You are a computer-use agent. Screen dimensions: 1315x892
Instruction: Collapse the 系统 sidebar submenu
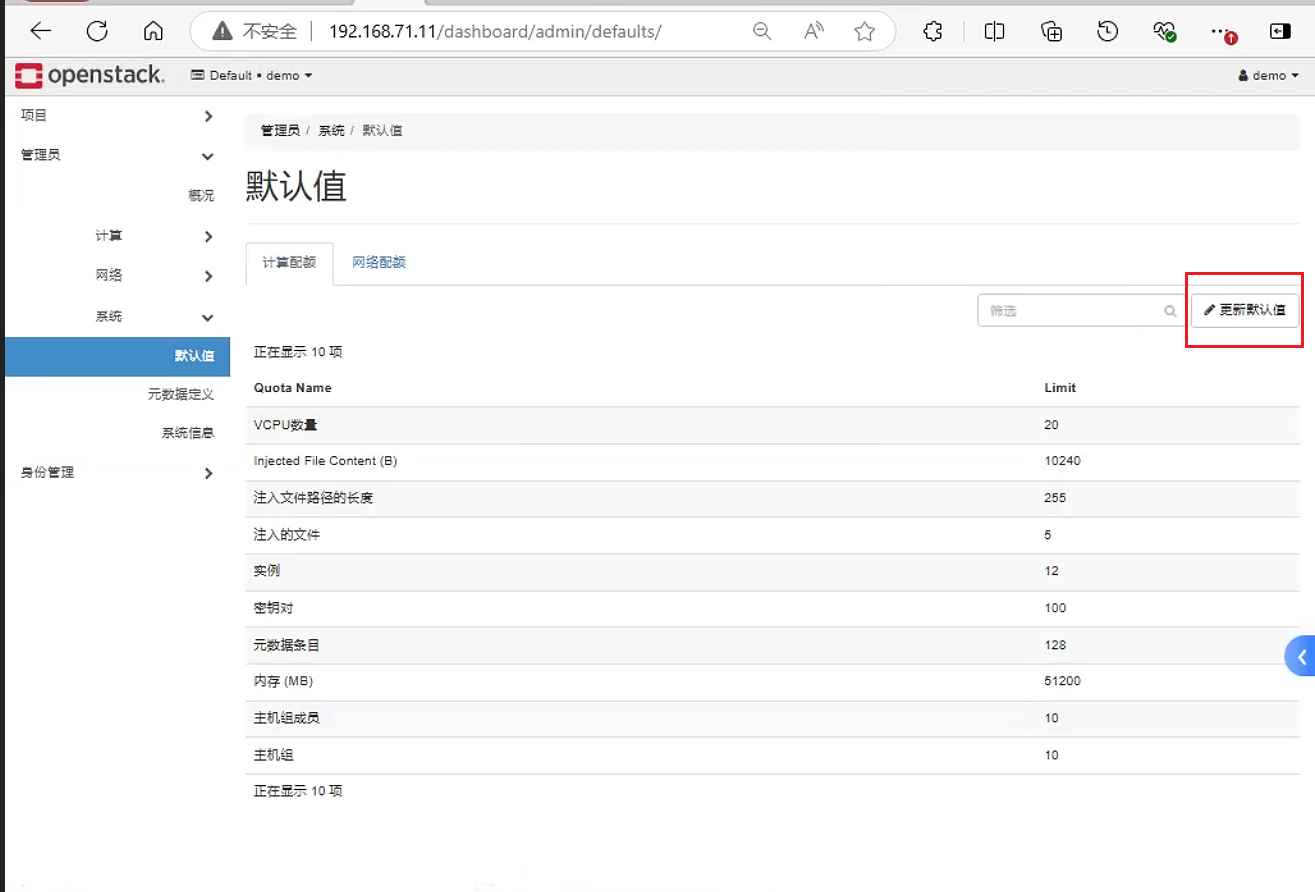click(154, 316)
